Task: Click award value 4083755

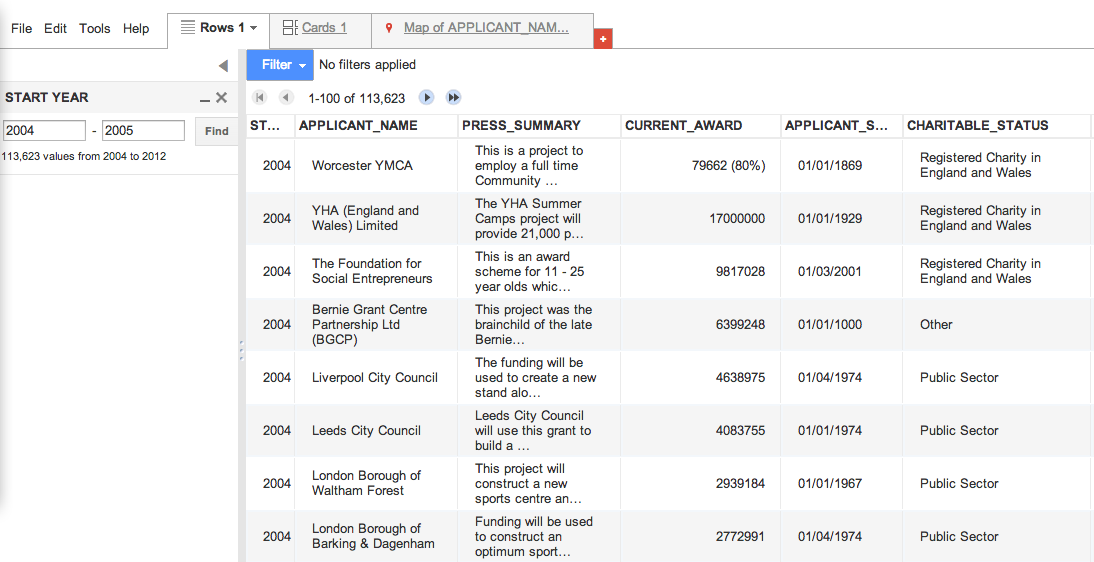Action: click(740, 431)
